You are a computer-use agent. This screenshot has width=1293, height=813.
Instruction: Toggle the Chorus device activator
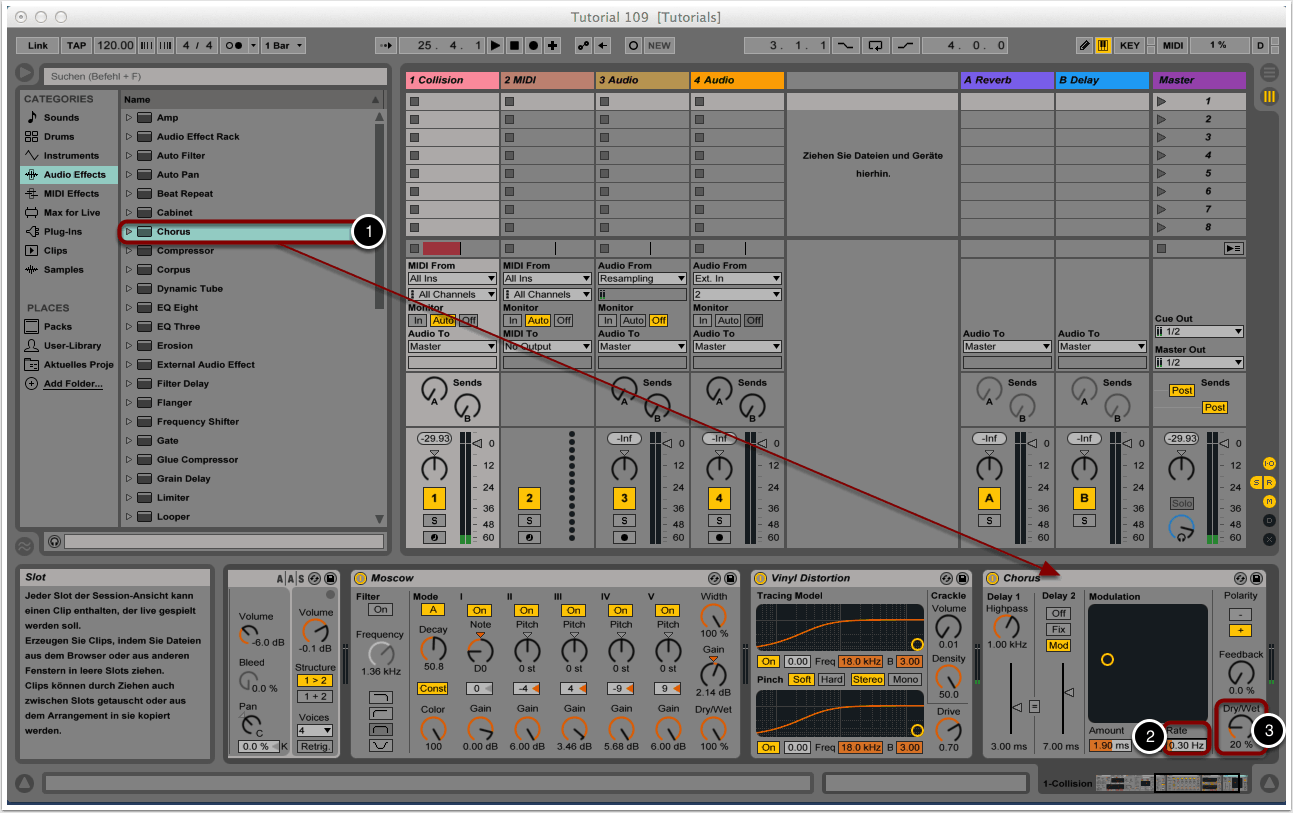(993, 578)
